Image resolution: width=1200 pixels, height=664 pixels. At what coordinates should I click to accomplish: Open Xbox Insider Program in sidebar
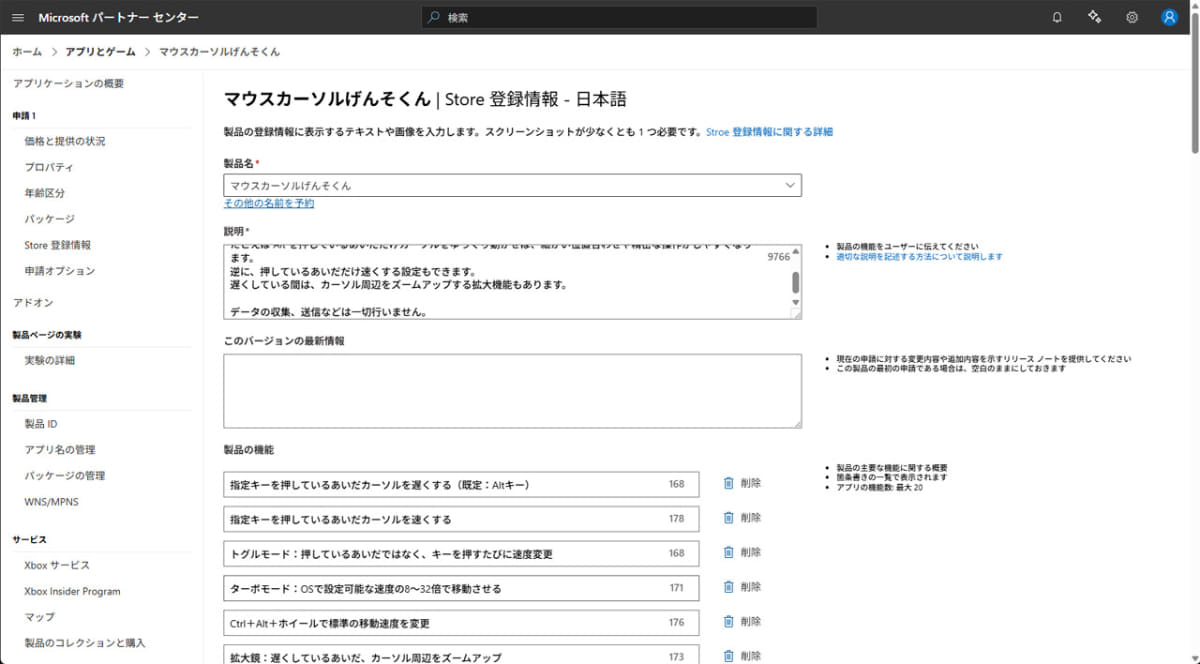[72, 591]
